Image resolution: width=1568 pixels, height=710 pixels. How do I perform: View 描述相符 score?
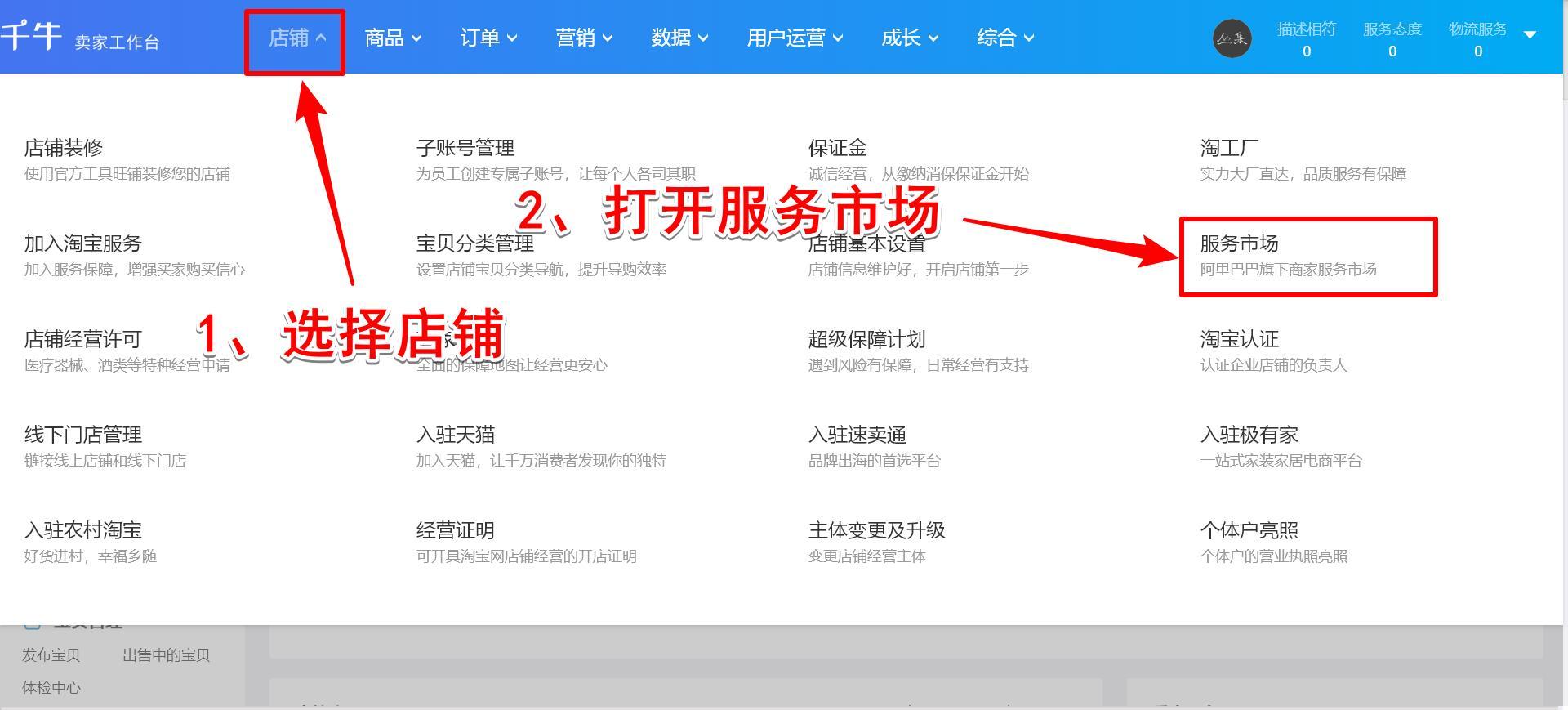click(x=1307, y=39)
